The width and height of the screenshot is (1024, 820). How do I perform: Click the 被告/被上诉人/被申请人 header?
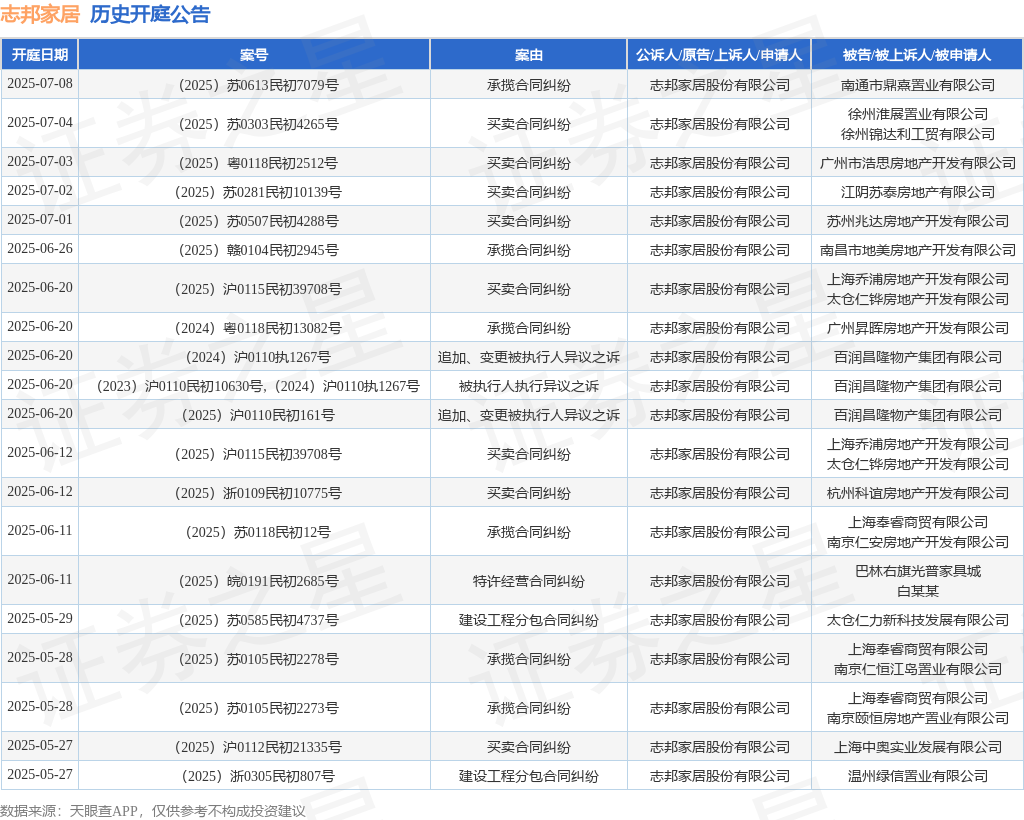coord(917,55)
